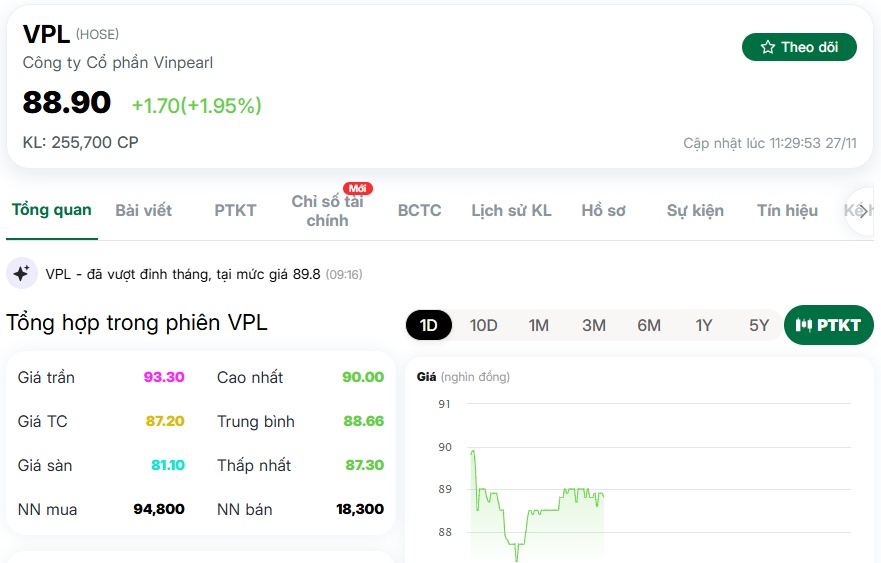Open the PTKT tab
The image size is (881, 563).
point(235,211)
